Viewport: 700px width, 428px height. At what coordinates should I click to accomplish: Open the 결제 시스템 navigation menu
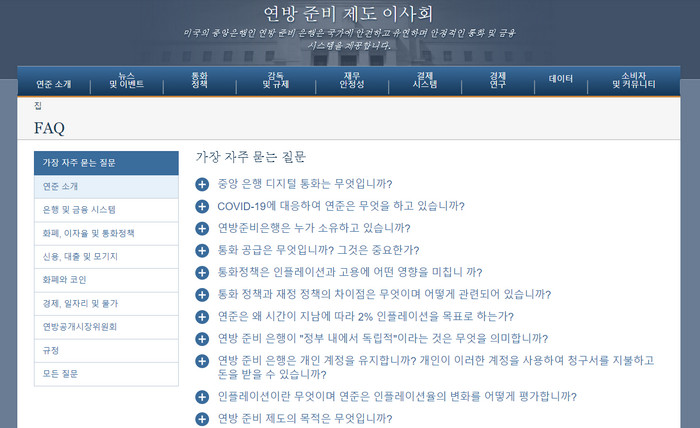[425, 80]
